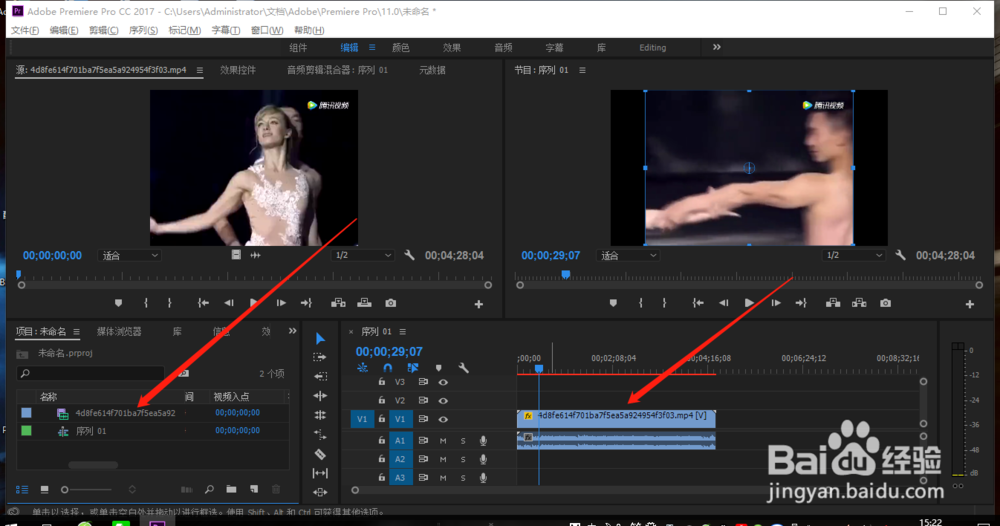The image size is (1000, 526).
Task: Open Program monitor settings wrench
Action: pyautogui.click(x=900, y=255)
